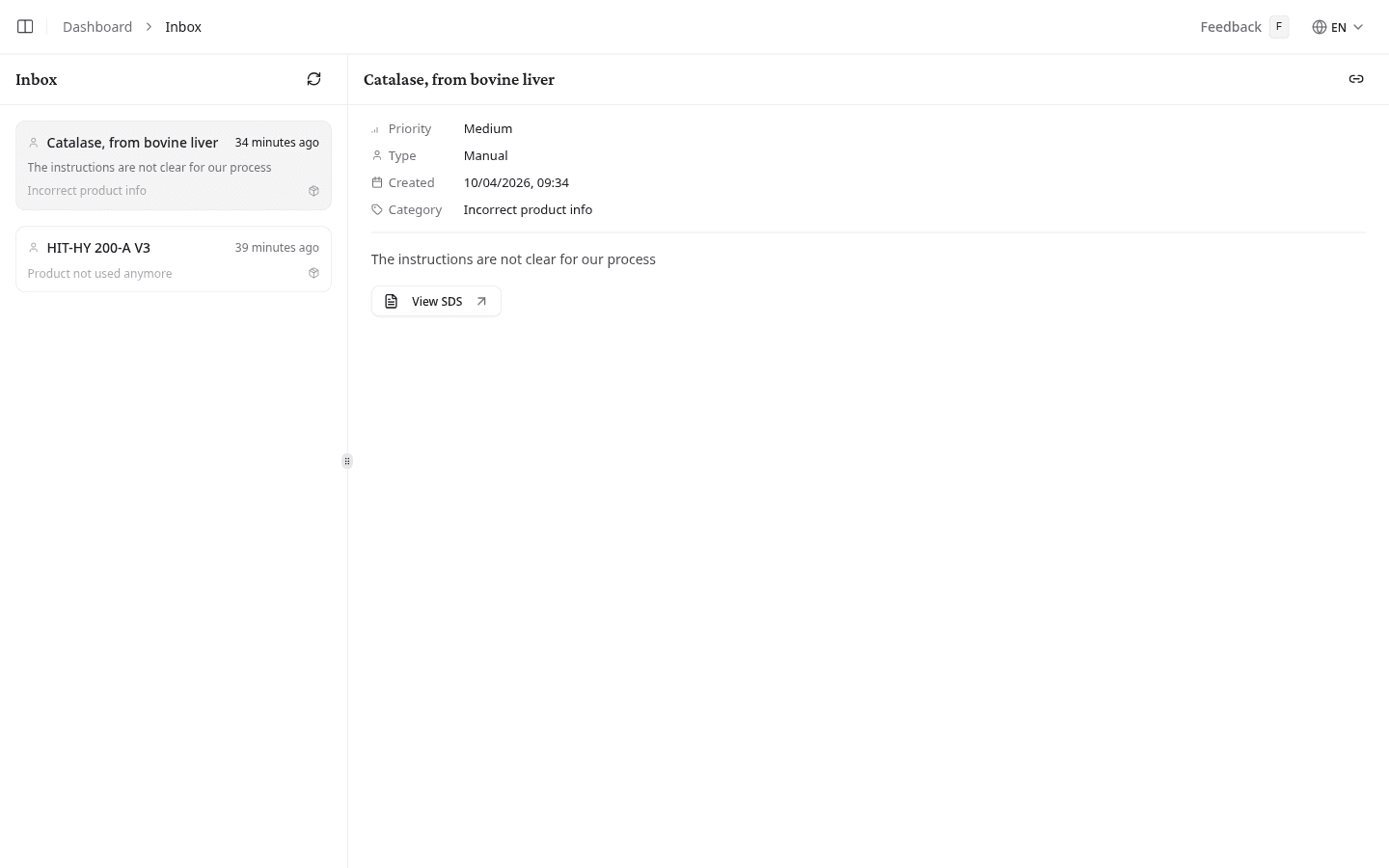
Task: Click the document icon inside View SDS button
Action: click(391, 301)
